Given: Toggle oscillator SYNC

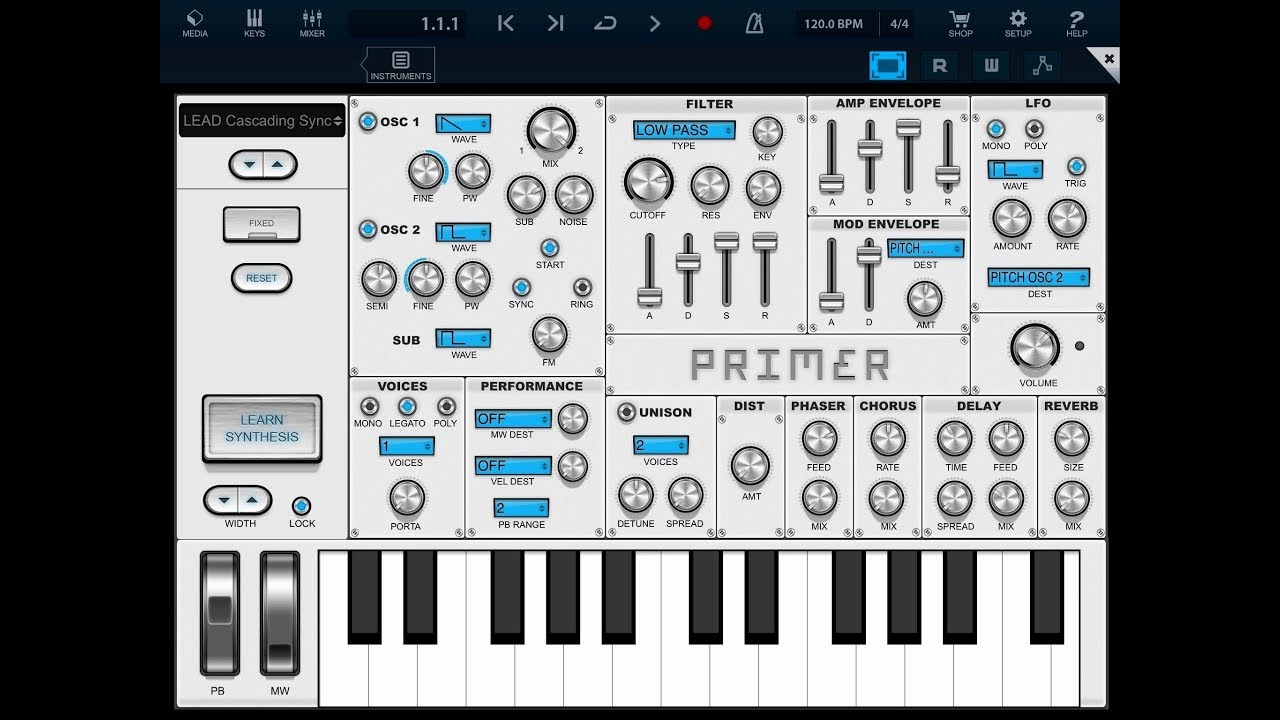Looking at the screenshot, I should [x=521, y=287].
